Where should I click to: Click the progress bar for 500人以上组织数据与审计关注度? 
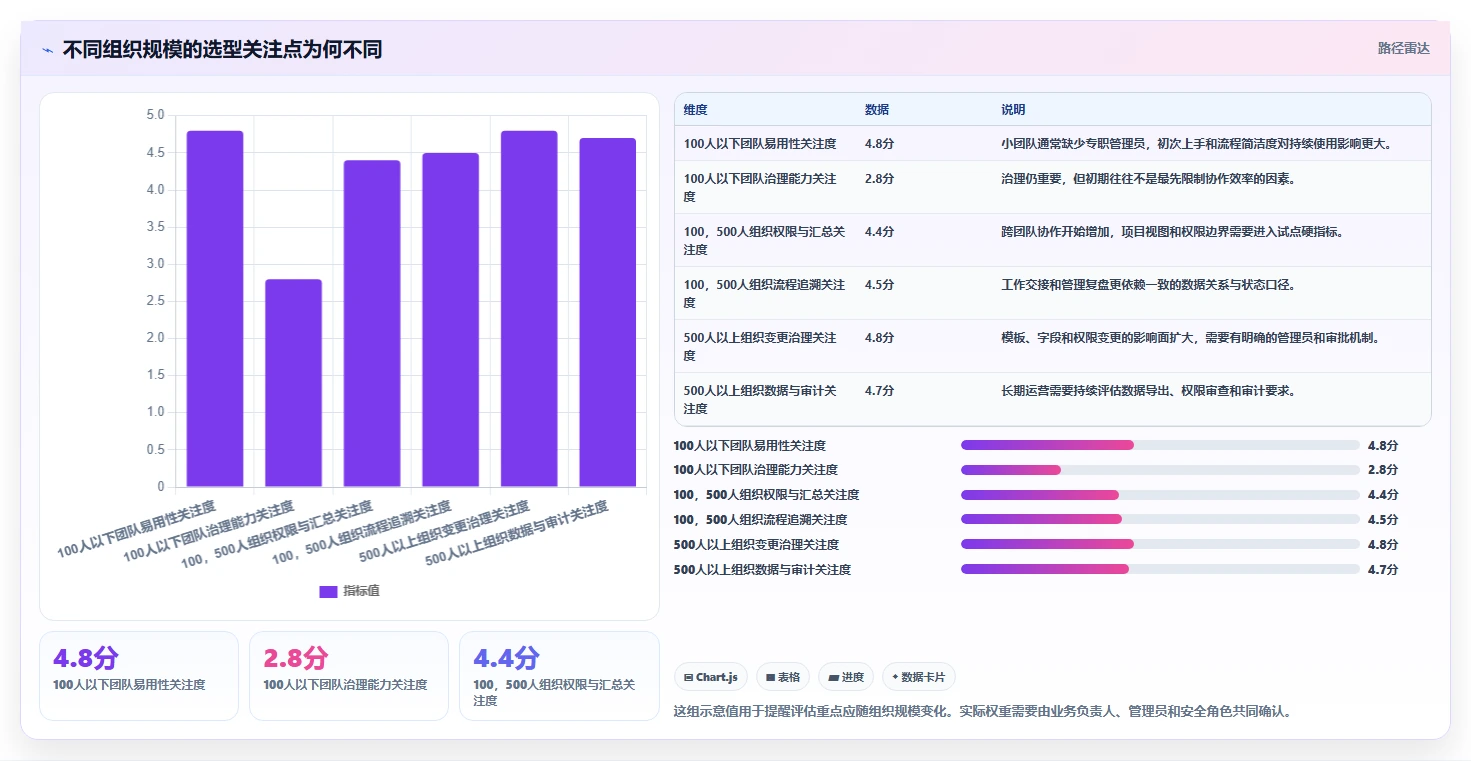(x=1160, y=569)
